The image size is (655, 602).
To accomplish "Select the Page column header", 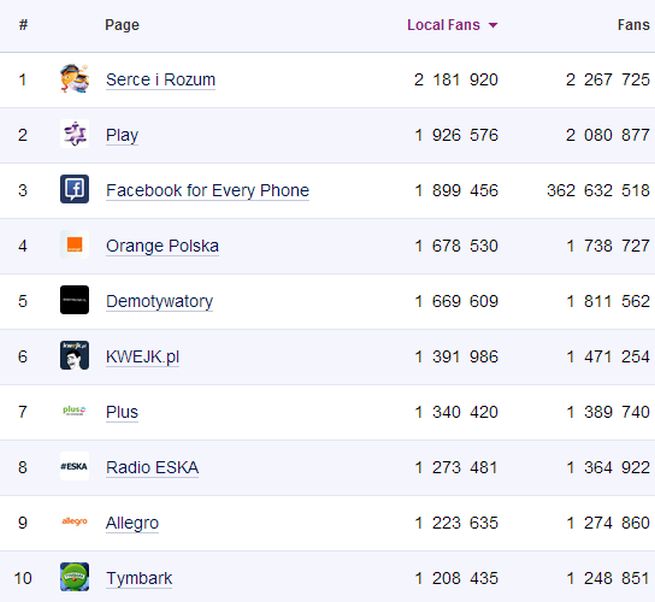I will [x=122, y=25].
